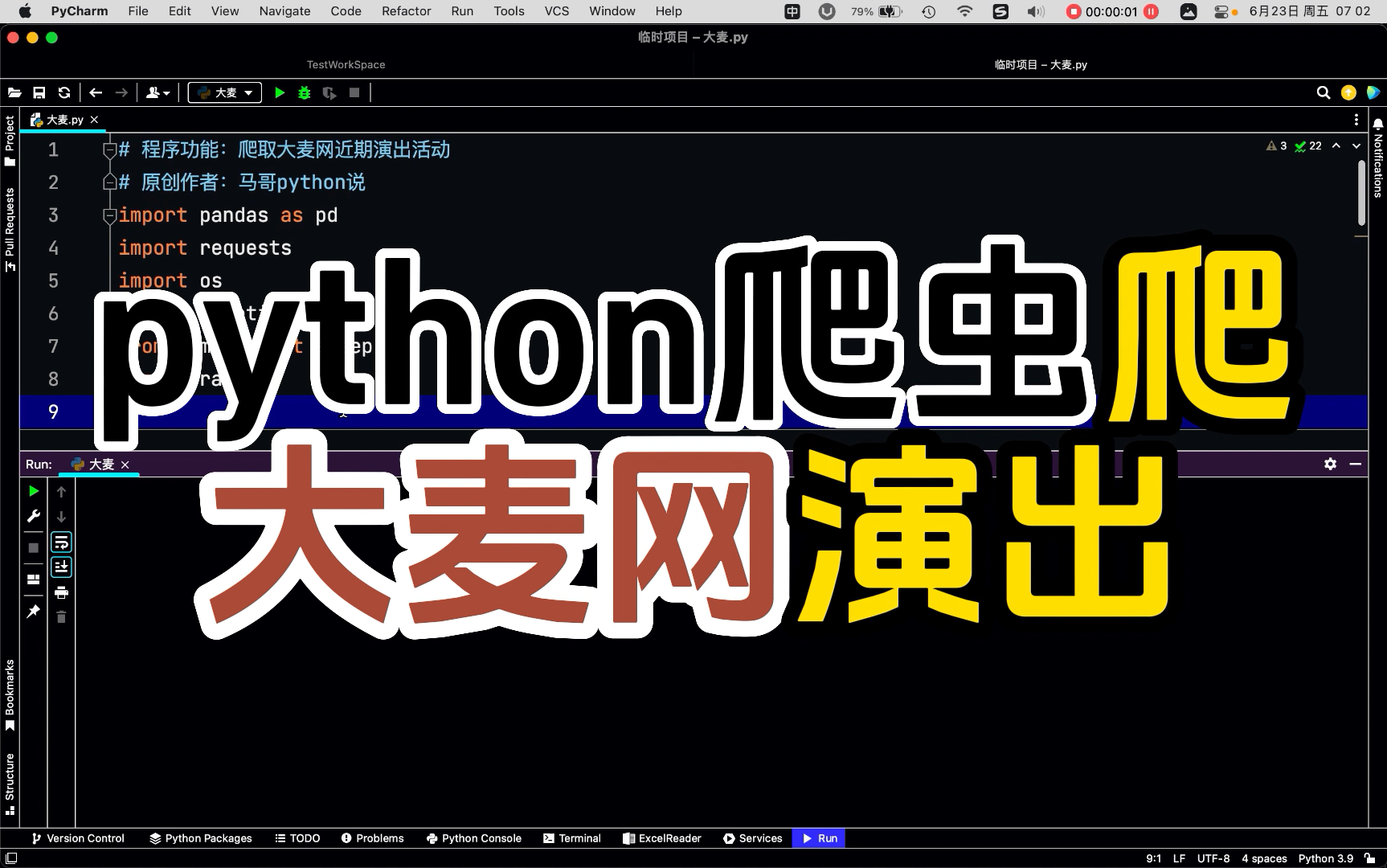Click the colorful plugin icon beside updates
This screenshot has width=1387, height=868.
(1373, 92)
